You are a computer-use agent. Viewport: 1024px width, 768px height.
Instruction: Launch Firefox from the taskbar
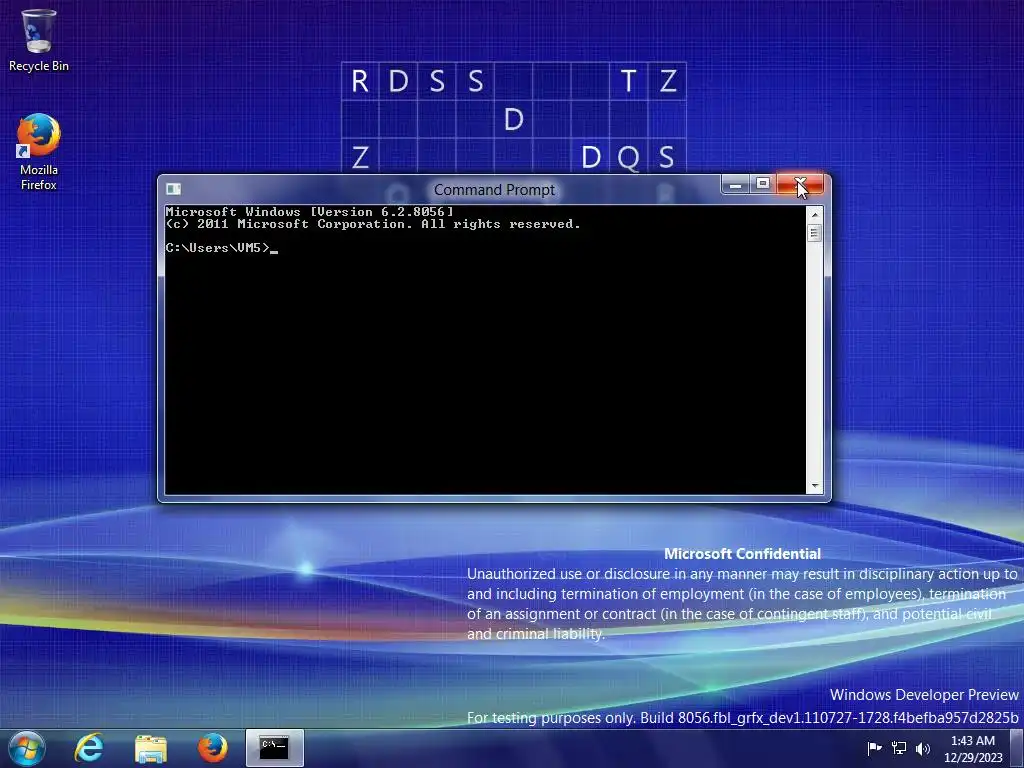pyautogui.click(x=212, y=748)
